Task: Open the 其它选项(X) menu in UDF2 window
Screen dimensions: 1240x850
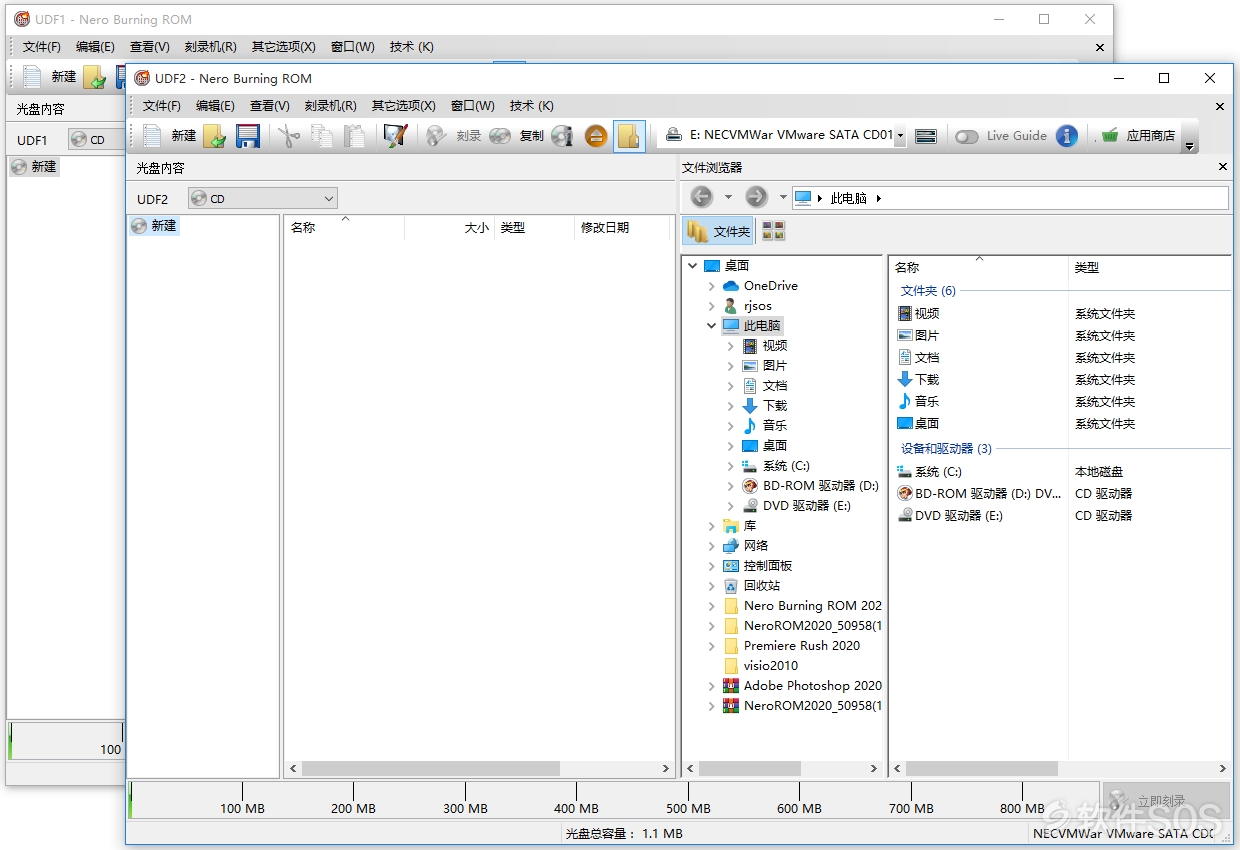Action: tap(404, 106)
